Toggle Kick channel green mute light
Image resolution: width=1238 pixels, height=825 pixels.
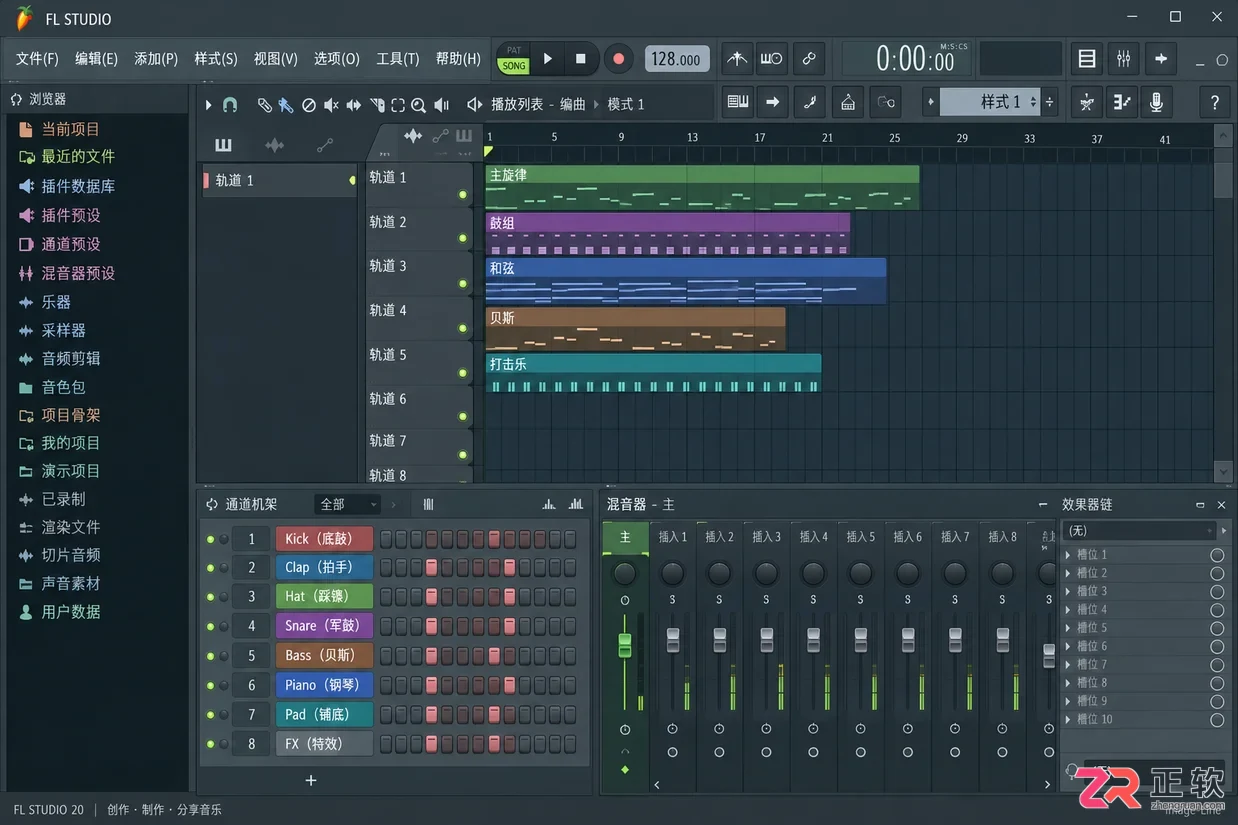210,539
